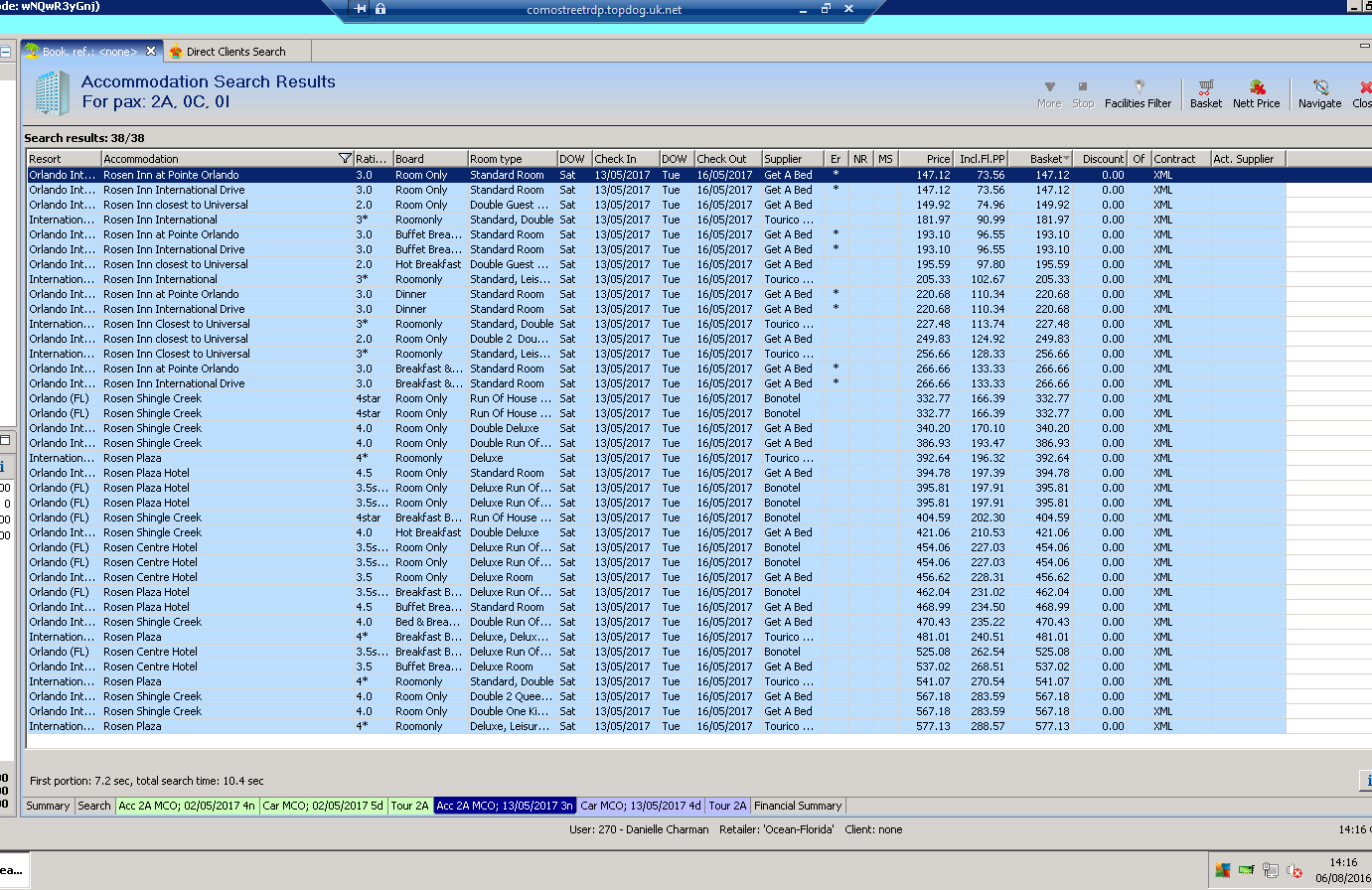Image resolution: width=1372 pixels, height=890 pixels.
Task: Sort by the Incl.Fl.PP column header
Action: [x=981, y=159]
